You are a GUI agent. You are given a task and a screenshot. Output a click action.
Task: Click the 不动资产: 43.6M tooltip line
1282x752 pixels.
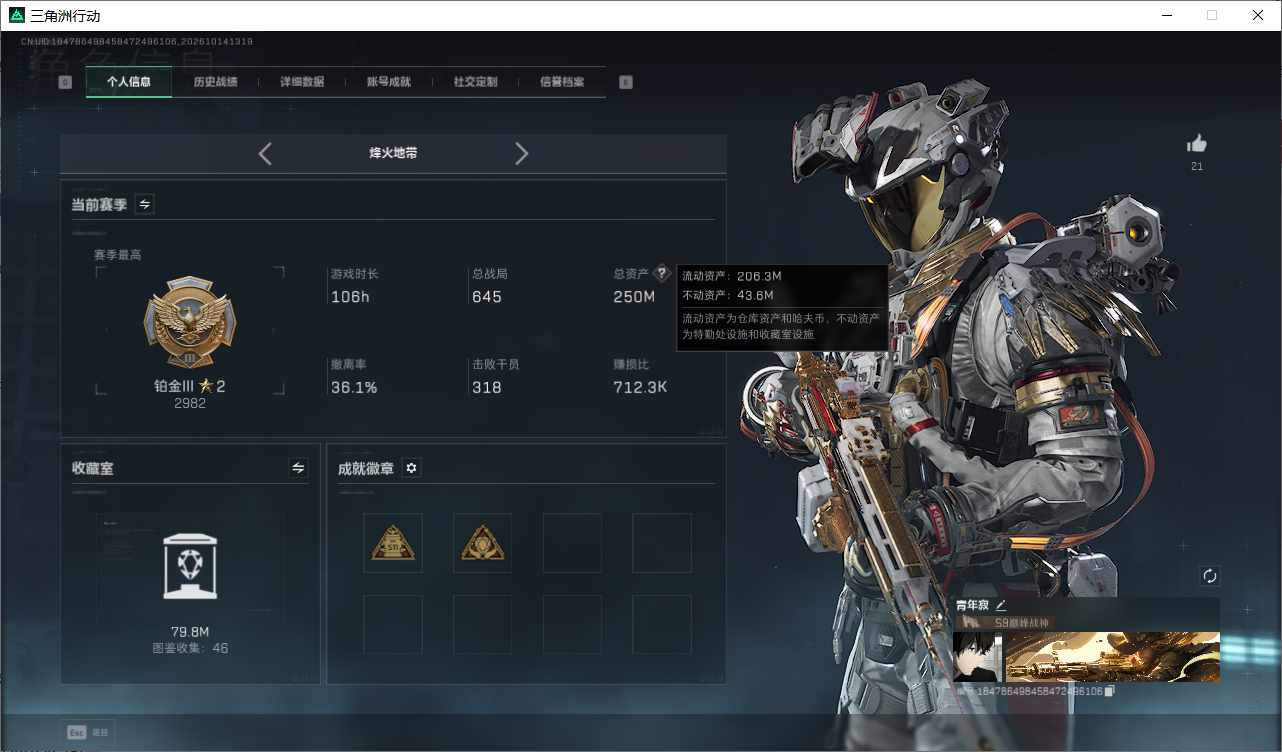pos(728,295)
